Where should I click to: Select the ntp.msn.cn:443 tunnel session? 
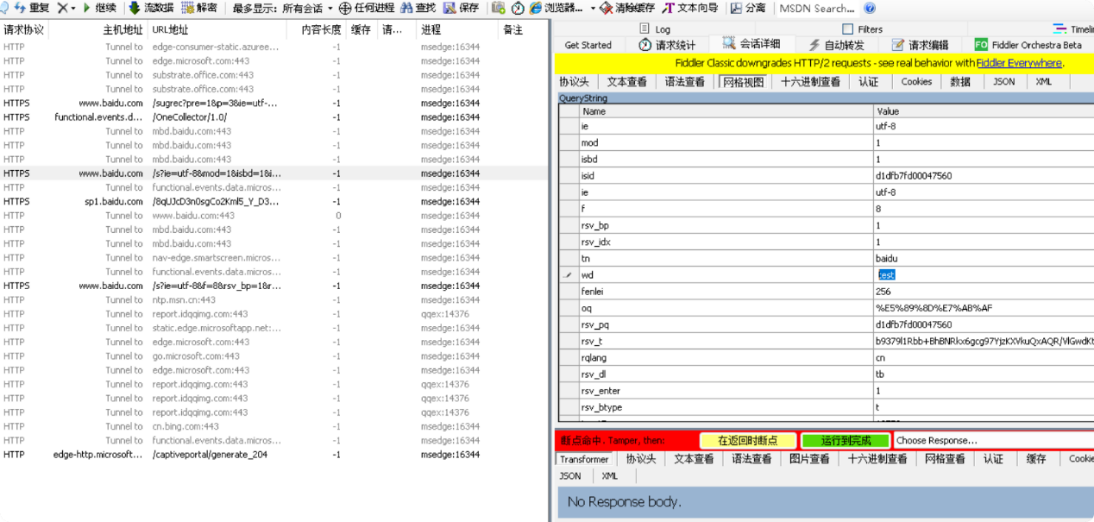(274, 299)
